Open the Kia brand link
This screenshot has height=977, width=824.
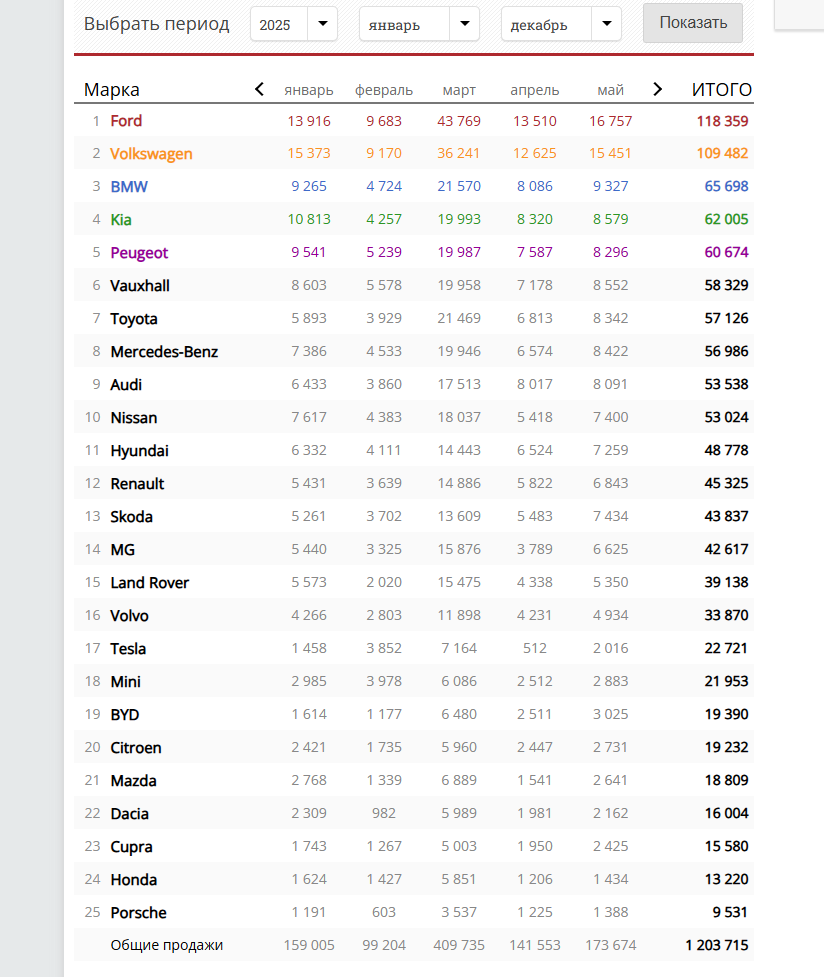coord(121,220)
